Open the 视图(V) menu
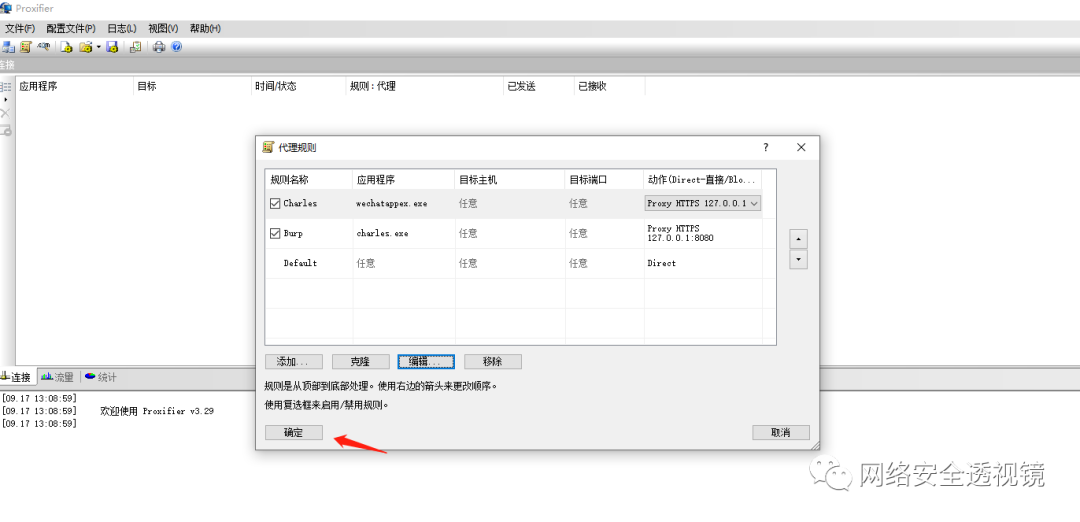Viewport: 1080px width, 522px height. click(x=163, y=28)
